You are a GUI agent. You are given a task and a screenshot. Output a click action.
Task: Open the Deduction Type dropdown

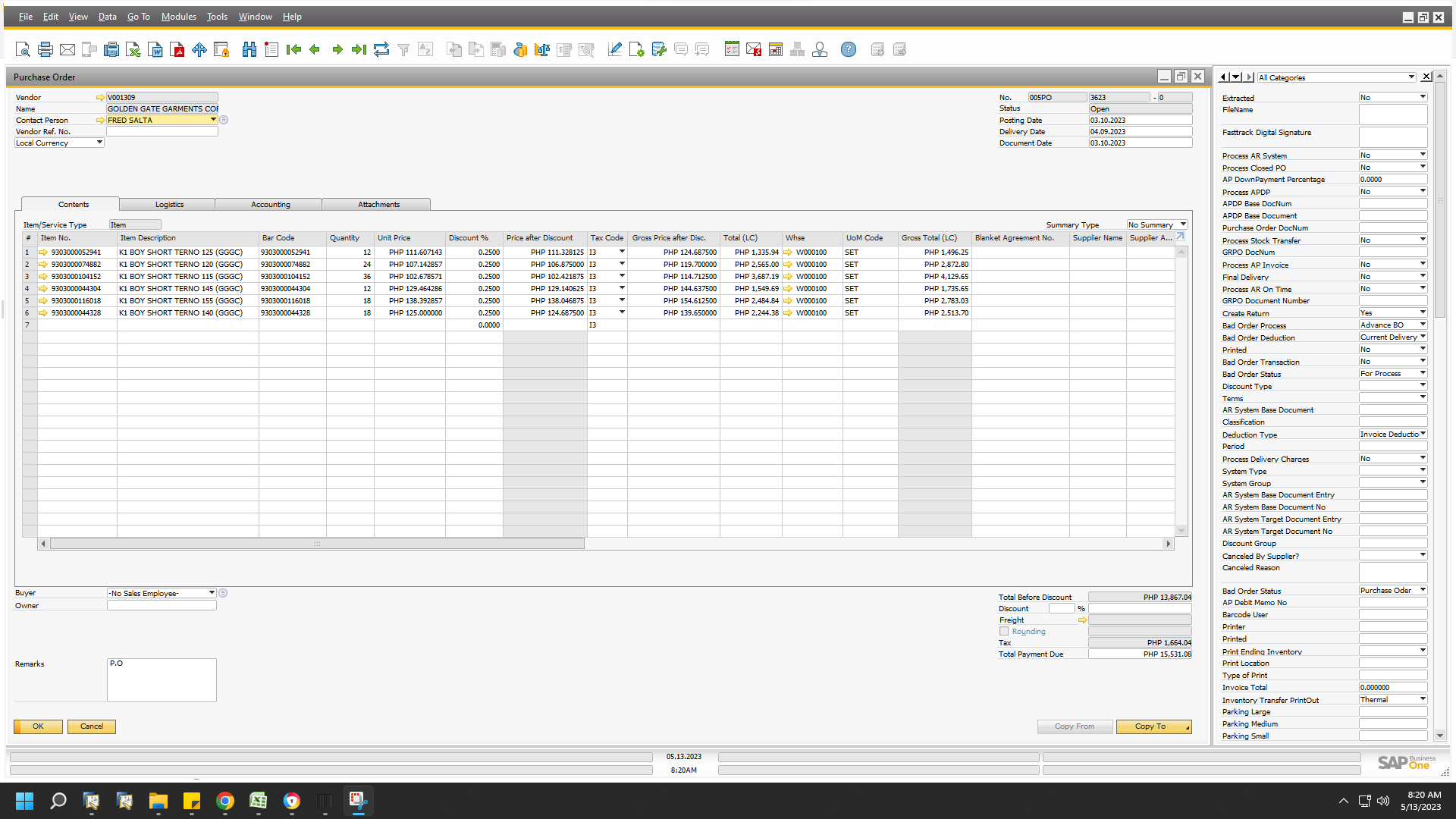point(1423,434)
